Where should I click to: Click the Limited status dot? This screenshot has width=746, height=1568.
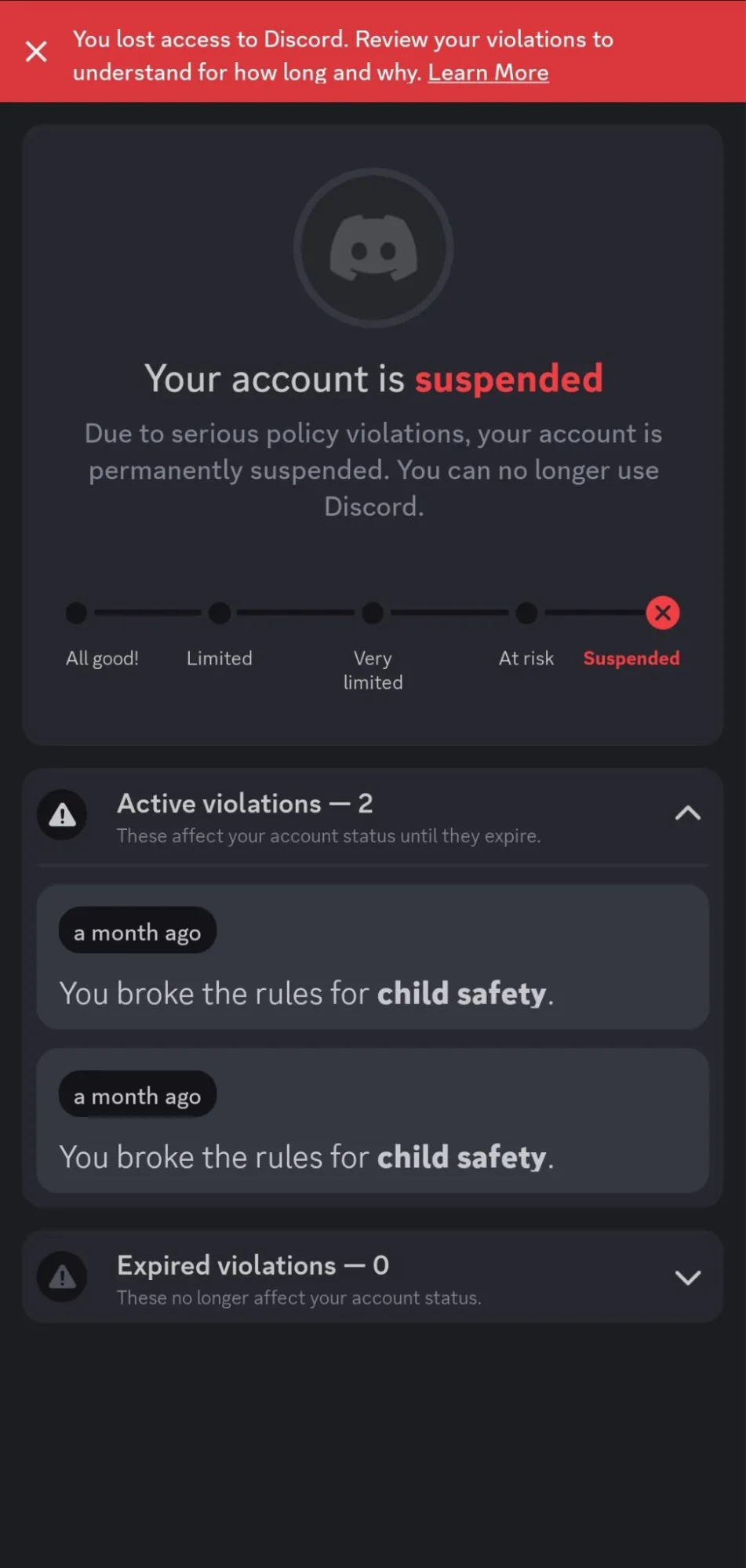click(x=220, y=613)
